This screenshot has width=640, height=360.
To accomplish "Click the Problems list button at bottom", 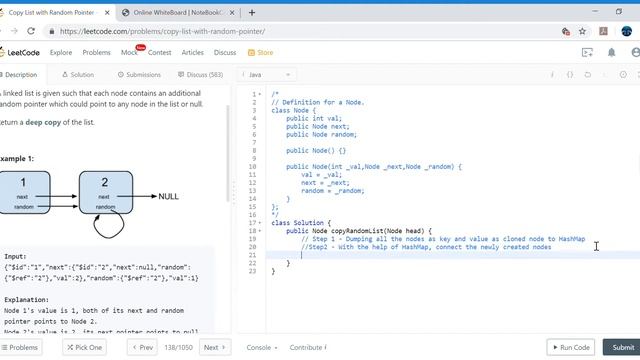I will point(20,347).
